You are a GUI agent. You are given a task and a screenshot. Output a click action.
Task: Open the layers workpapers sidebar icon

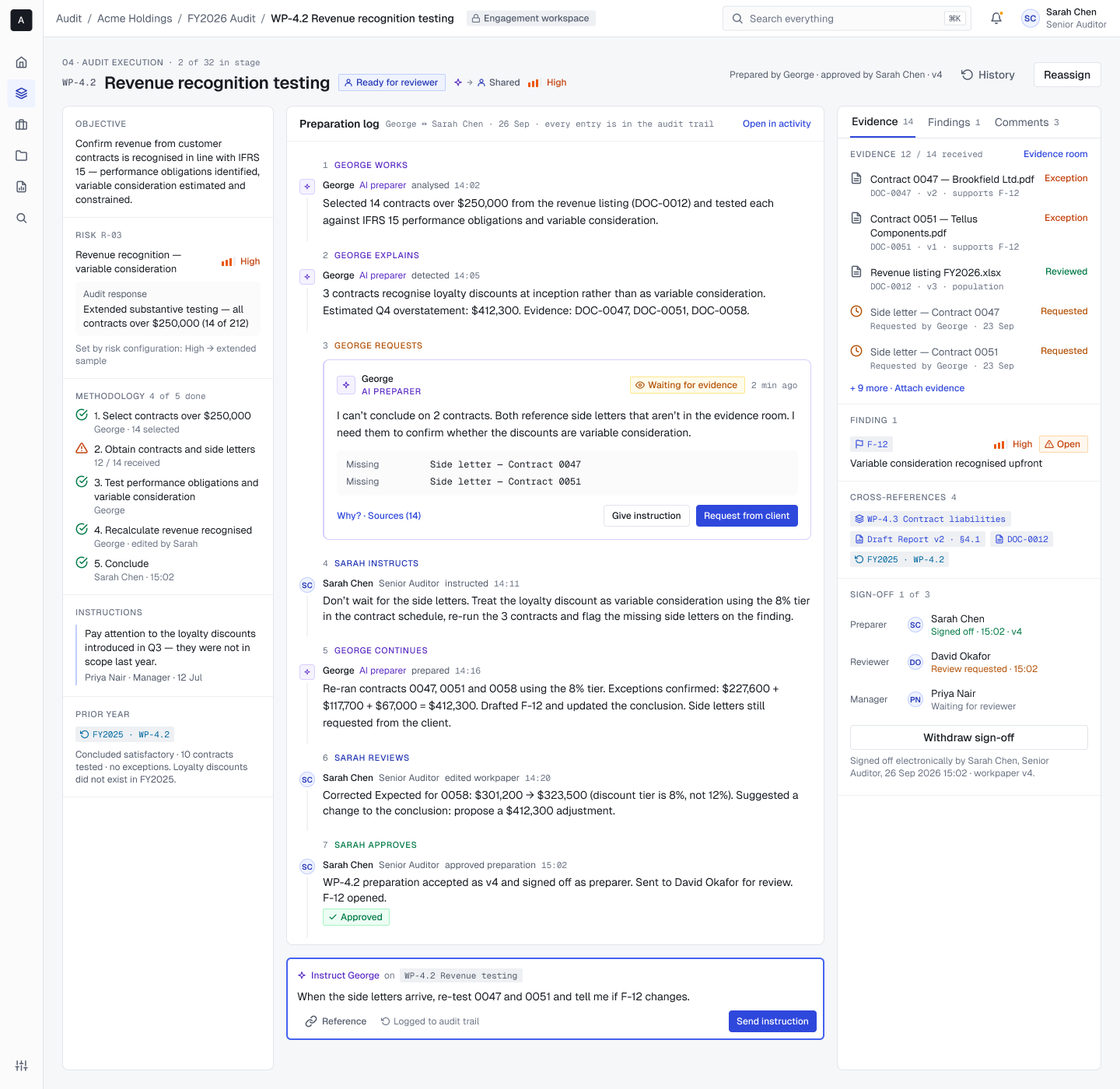[21, 93]
